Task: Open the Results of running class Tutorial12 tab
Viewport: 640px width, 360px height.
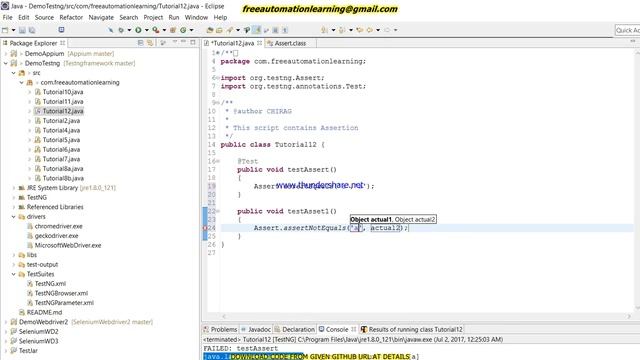Action: click(x=412, y=329)
